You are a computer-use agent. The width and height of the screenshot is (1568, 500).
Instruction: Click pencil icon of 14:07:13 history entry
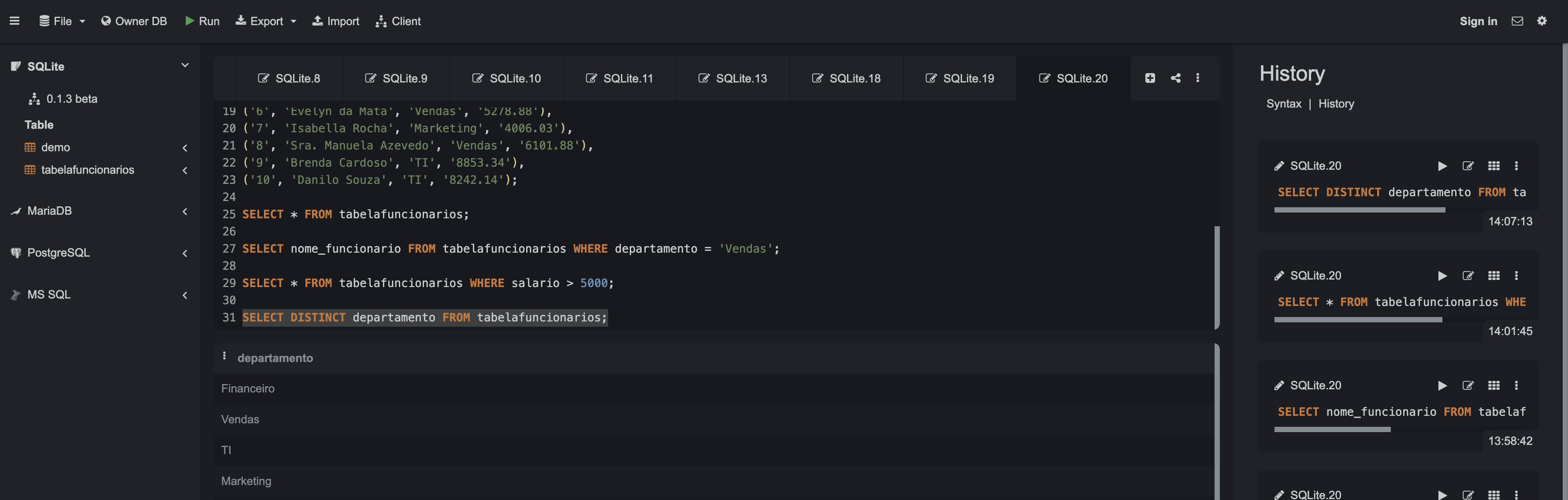point(1279,166)
